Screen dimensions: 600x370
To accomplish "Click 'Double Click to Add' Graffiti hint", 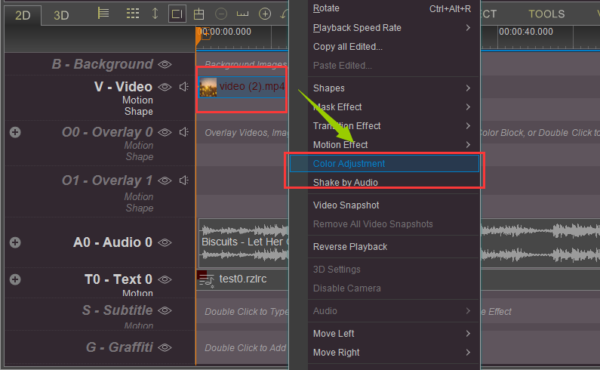I will tap(245, 348).
